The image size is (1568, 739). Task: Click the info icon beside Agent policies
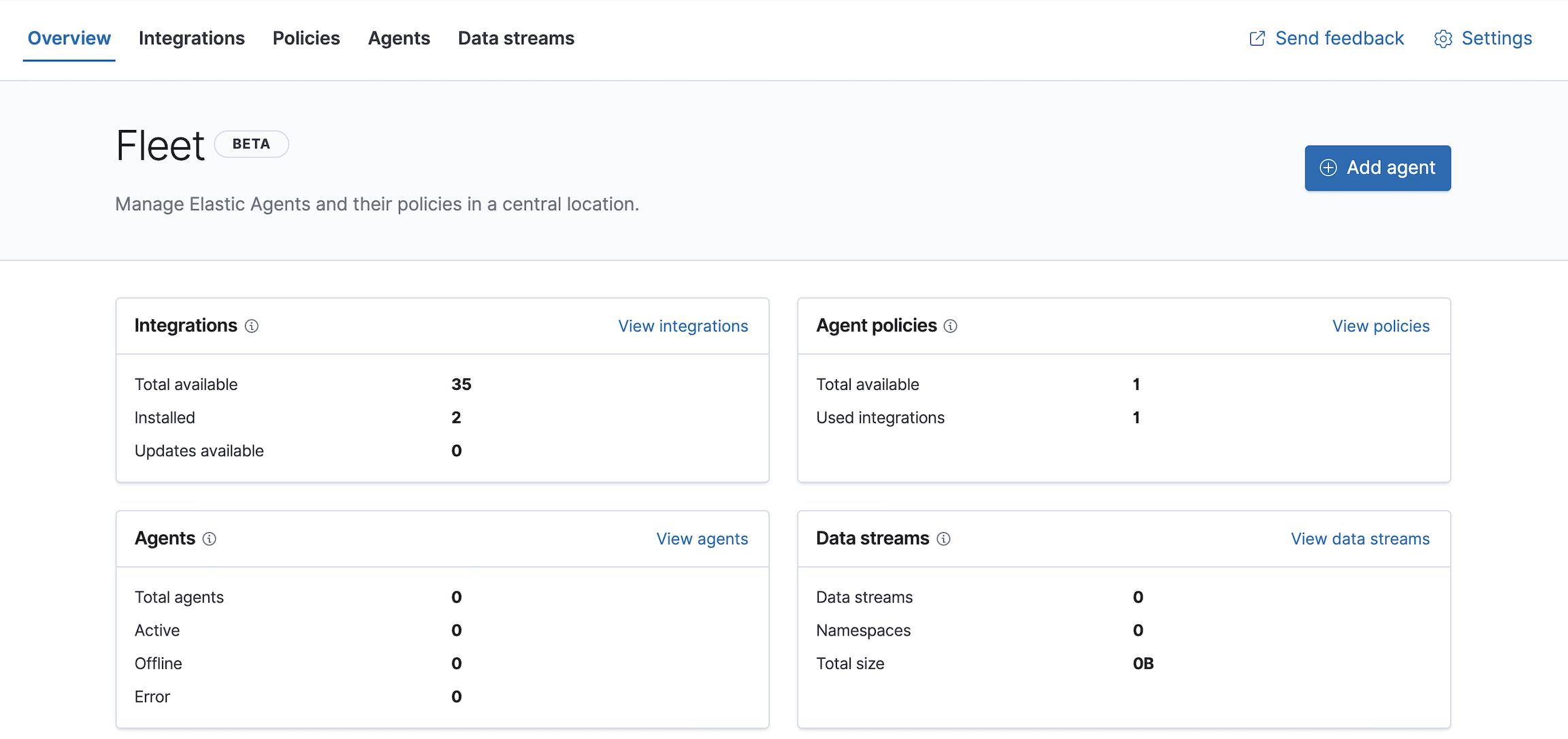(951, 326)
